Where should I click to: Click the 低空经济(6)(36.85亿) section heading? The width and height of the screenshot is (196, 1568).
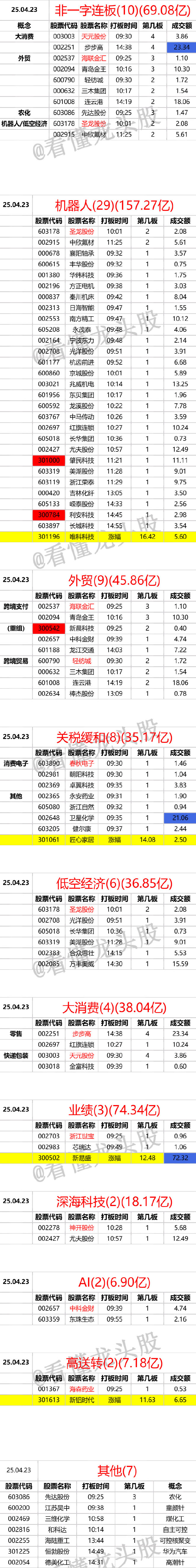115,883
